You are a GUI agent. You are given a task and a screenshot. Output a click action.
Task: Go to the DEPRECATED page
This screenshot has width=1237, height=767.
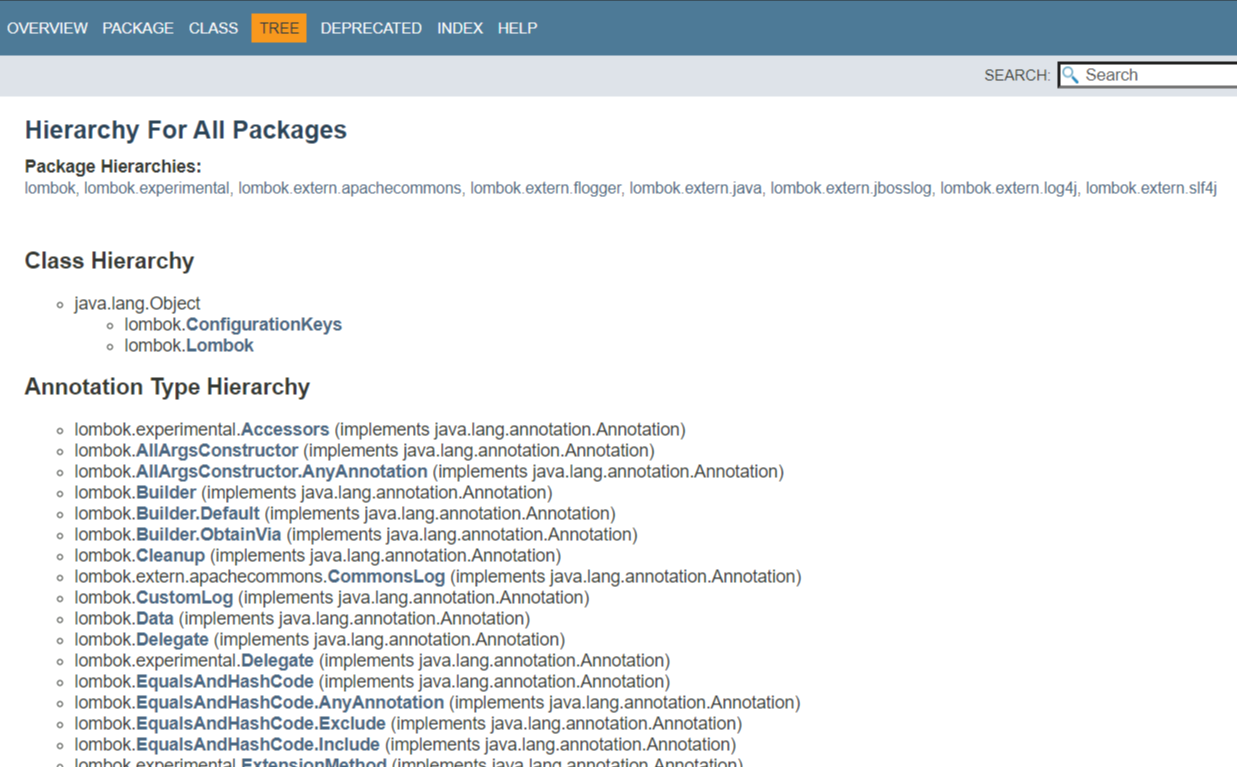click(x=371, y=28)
